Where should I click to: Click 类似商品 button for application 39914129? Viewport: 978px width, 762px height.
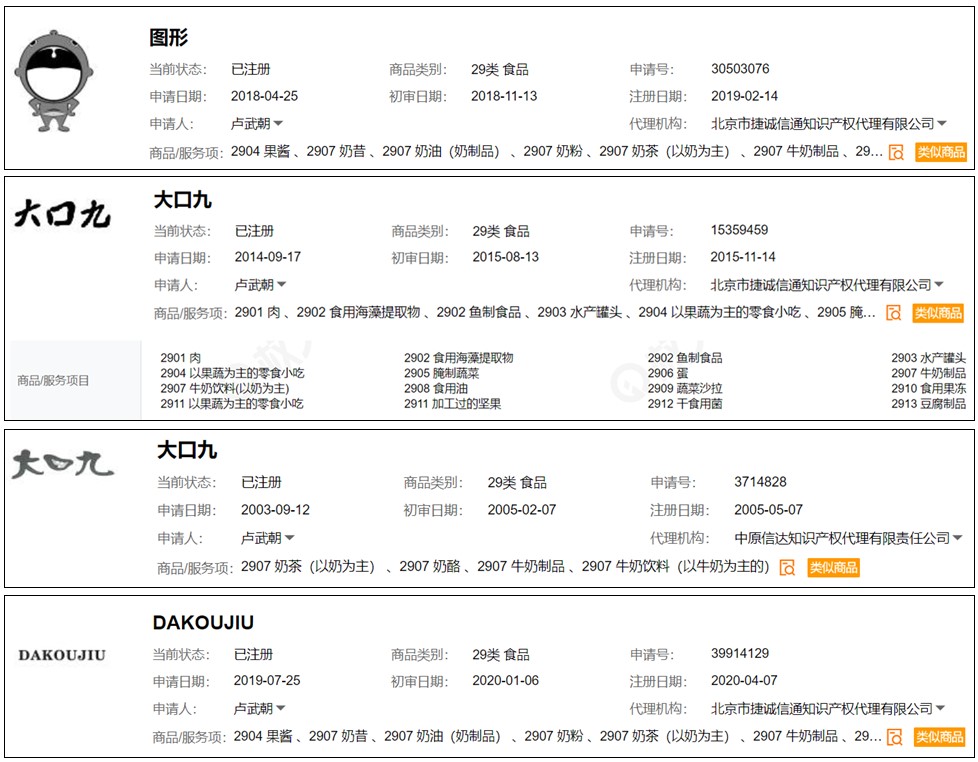[x=940, y=737]
